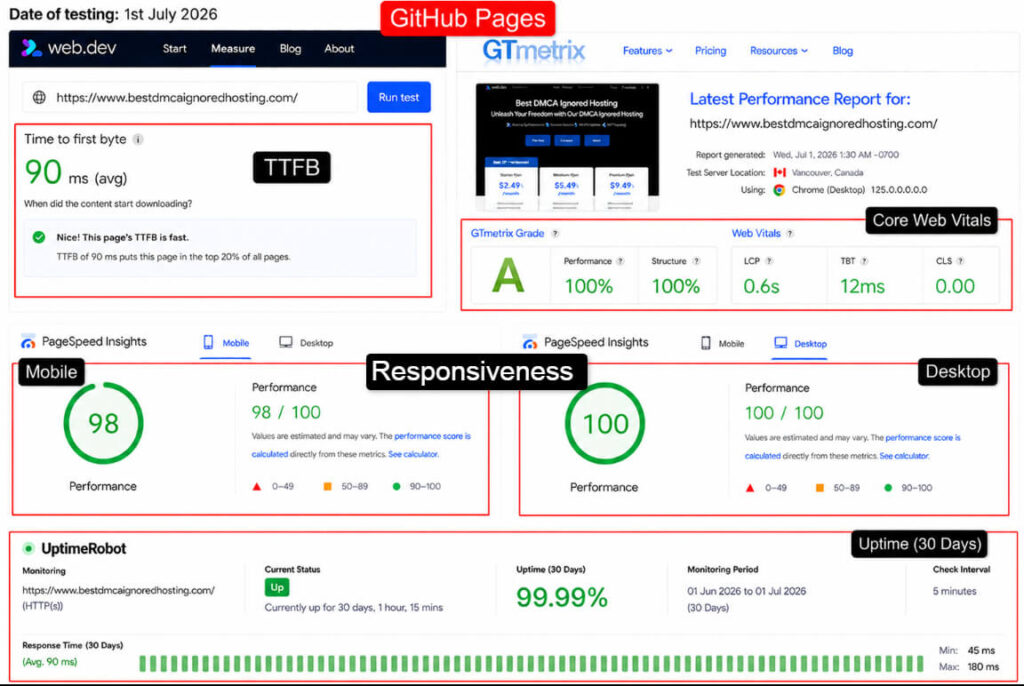The height and width of the screenshot is (686, 1024).
Task: Click the 30-day response time bar chart
Action: point(531,664)
